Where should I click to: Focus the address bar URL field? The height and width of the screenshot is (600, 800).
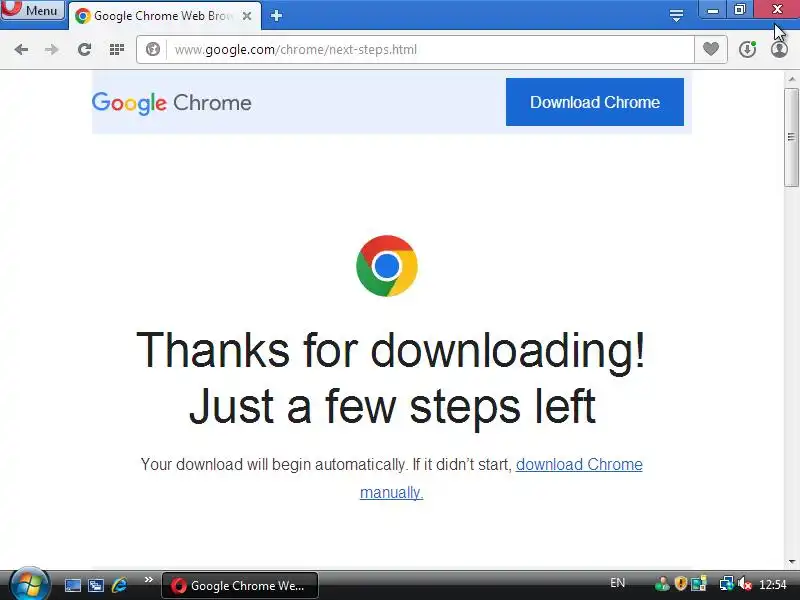point(430,49)
